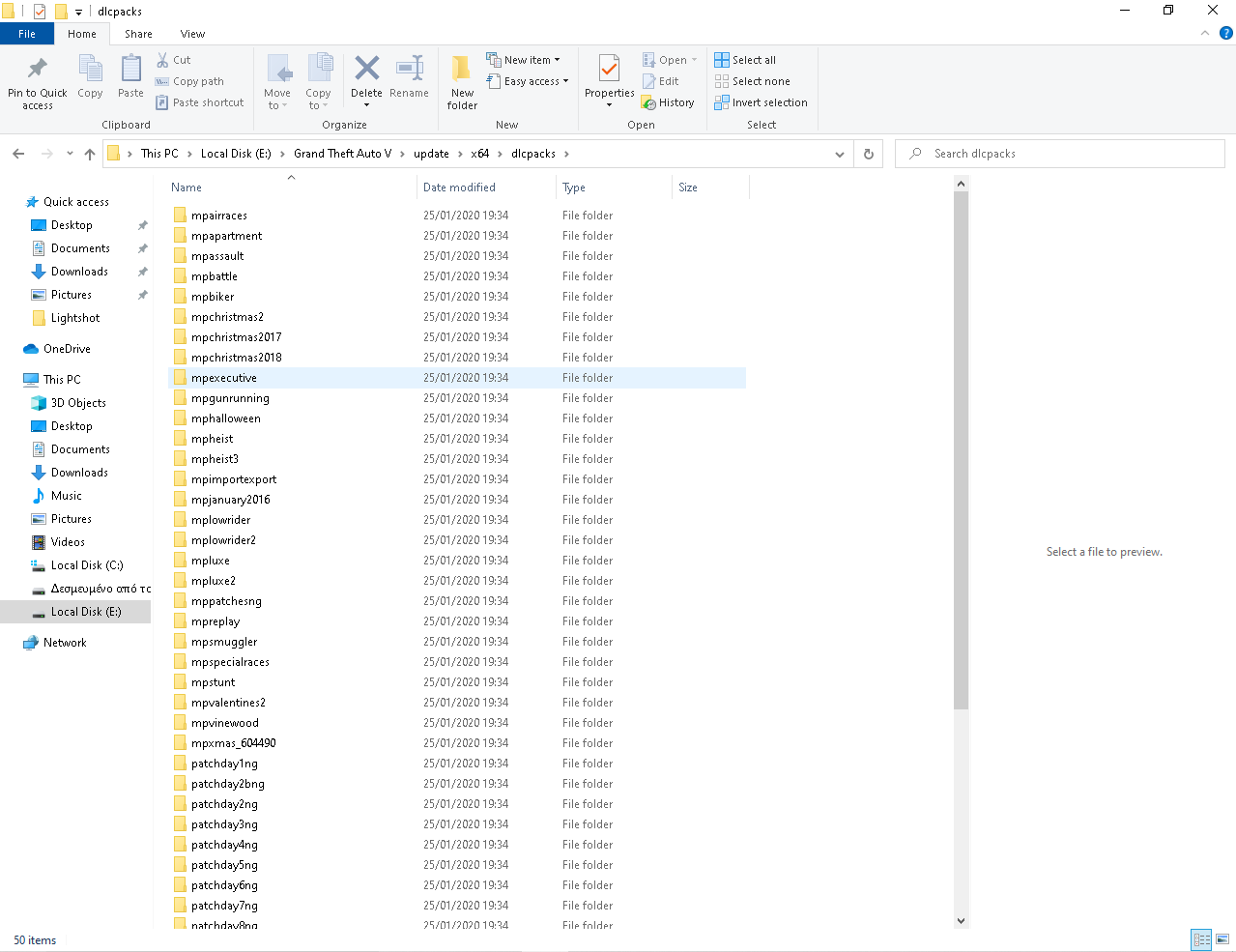The image size is (1236, 952).
Task: Click Select none
Action: (x=752, y=81)
